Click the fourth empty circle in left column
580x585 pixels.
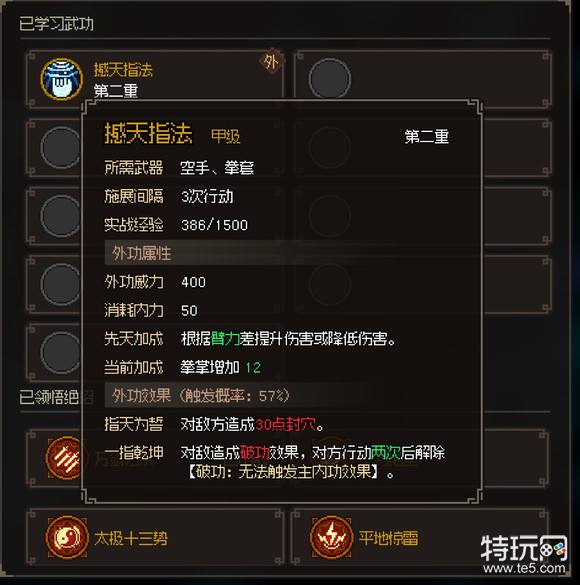61,284
